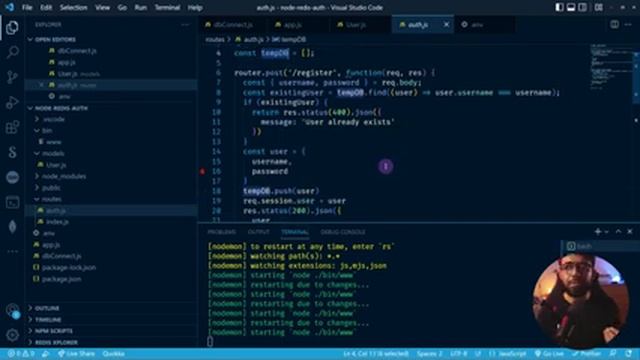Open the Source Control view
This screenshot has height=360, width=640.
tap(12, 77)
